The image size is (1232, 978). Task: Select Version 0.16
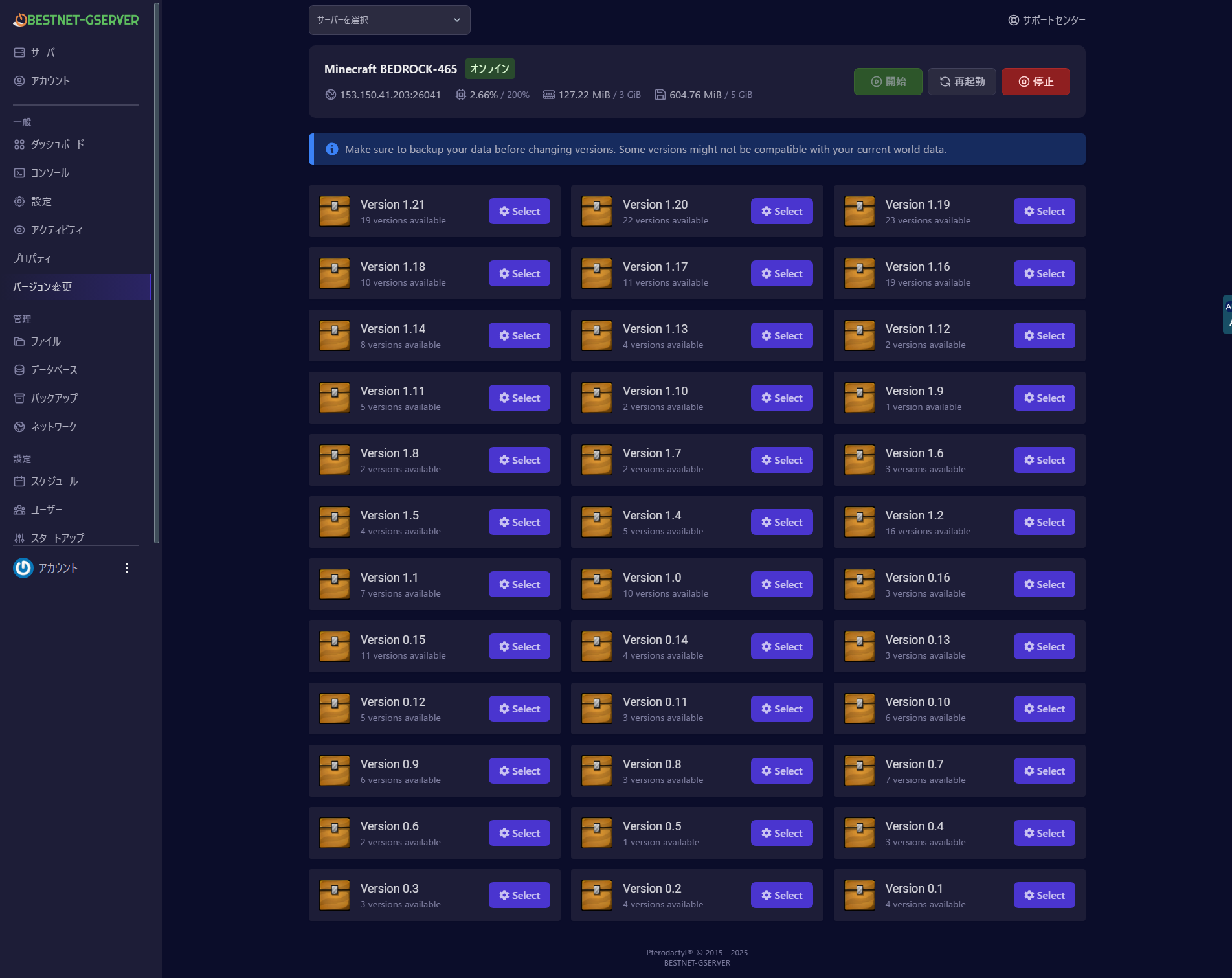click(x=1044, y=584)
